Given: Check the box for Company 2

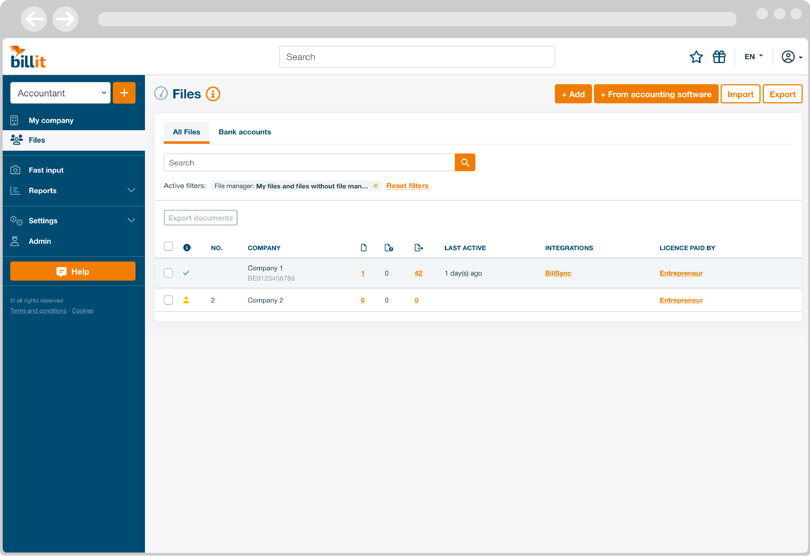Looking at the screenshot, I should (x=168, y=300).
